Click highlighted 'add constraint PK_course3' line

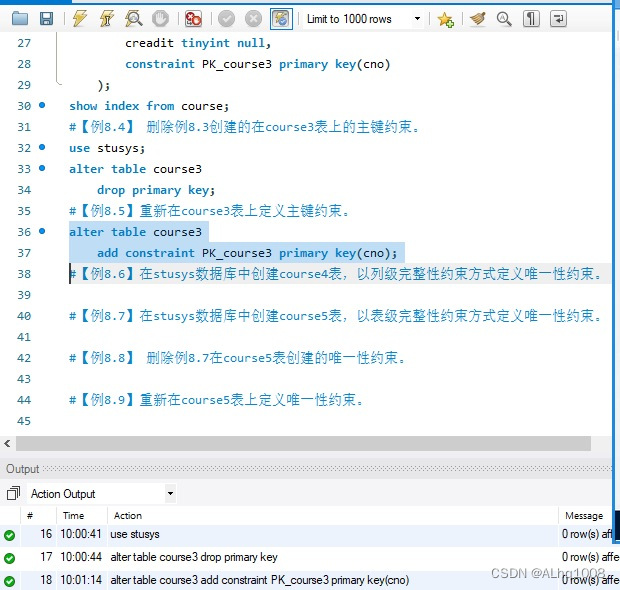pos(247,253)
